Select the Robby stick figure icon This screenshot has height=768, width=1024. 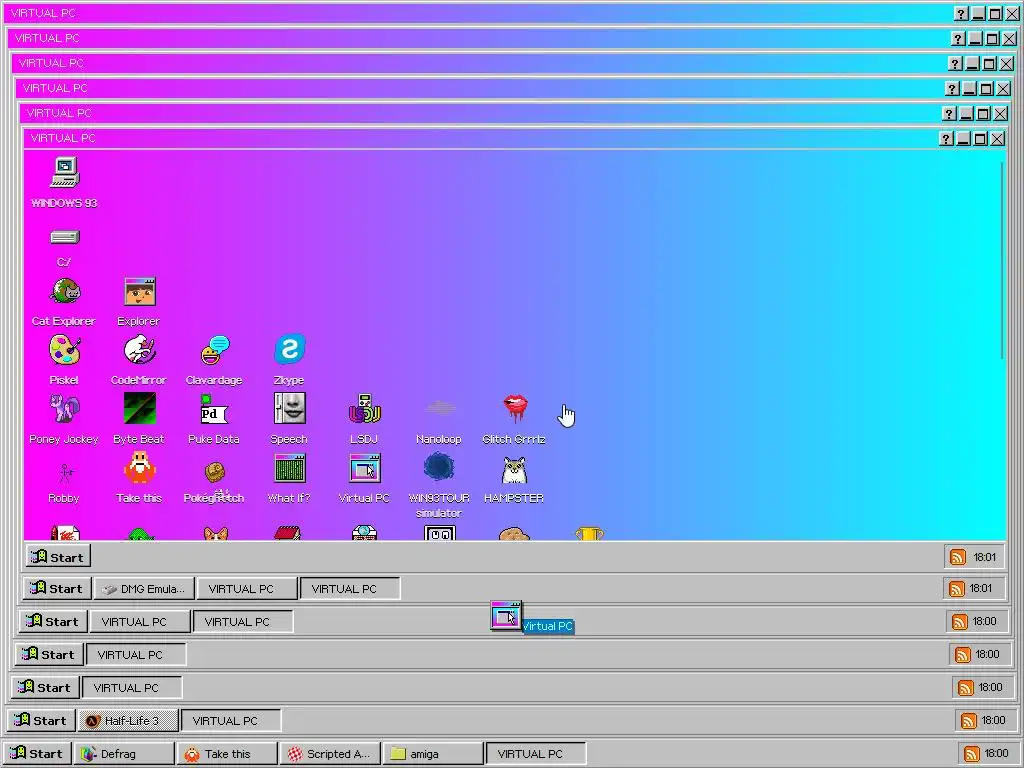65,472
